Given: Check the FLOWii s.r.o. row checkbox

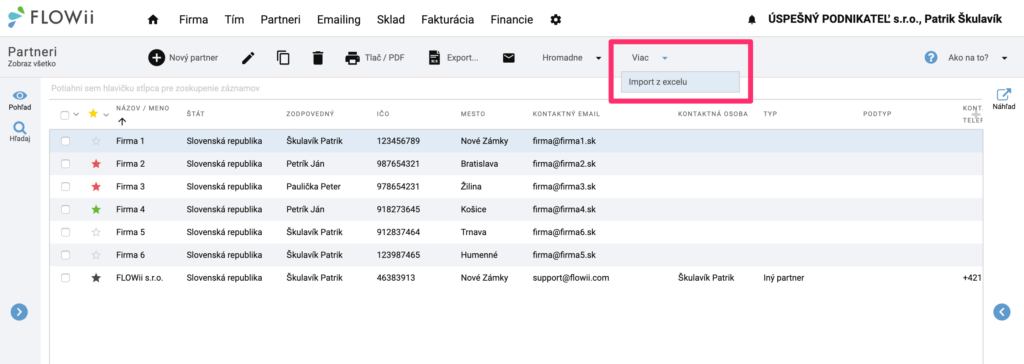Looking at the screenshot, I should (x=65, y=278).
